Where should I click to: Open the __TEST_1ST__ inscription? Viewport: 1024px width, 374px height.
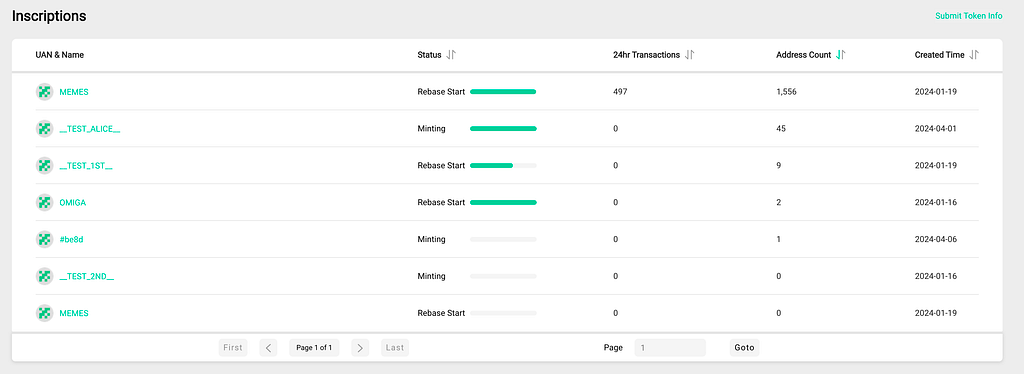(86, 166)
